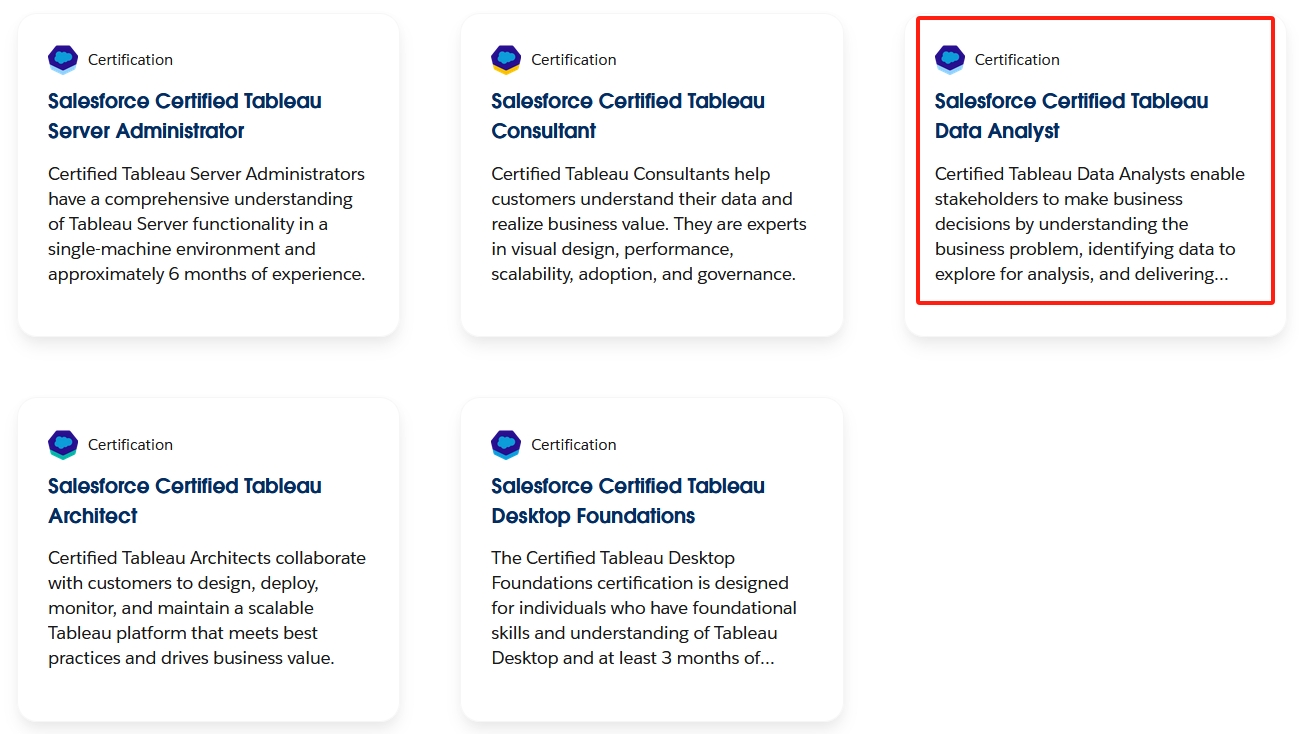Open Salesforce Certified Tableau Consultant title link
This screenshot has width=1299, height=734.
(x=628, y=116)
